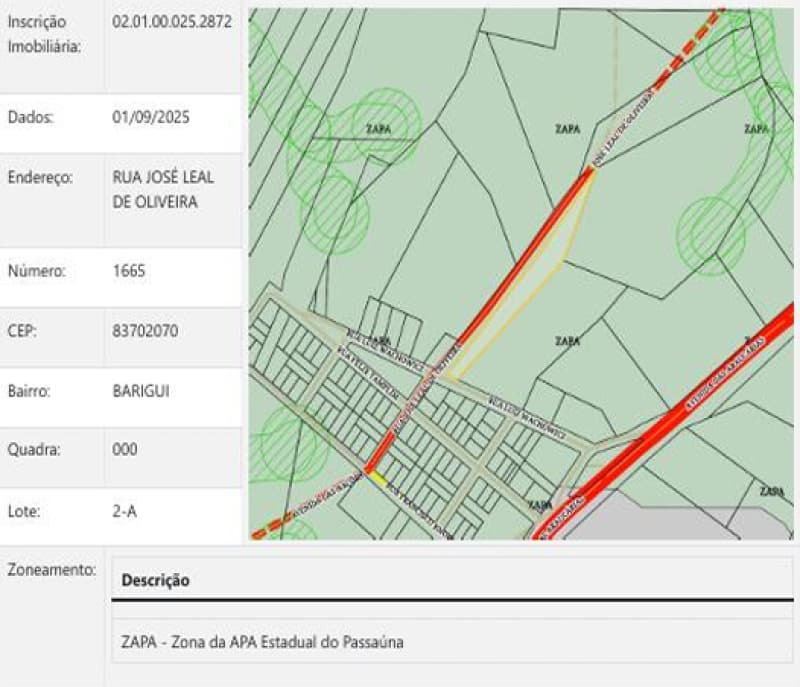Select the postal code 83702070
The image size is (800, 687).
point(145,331)
